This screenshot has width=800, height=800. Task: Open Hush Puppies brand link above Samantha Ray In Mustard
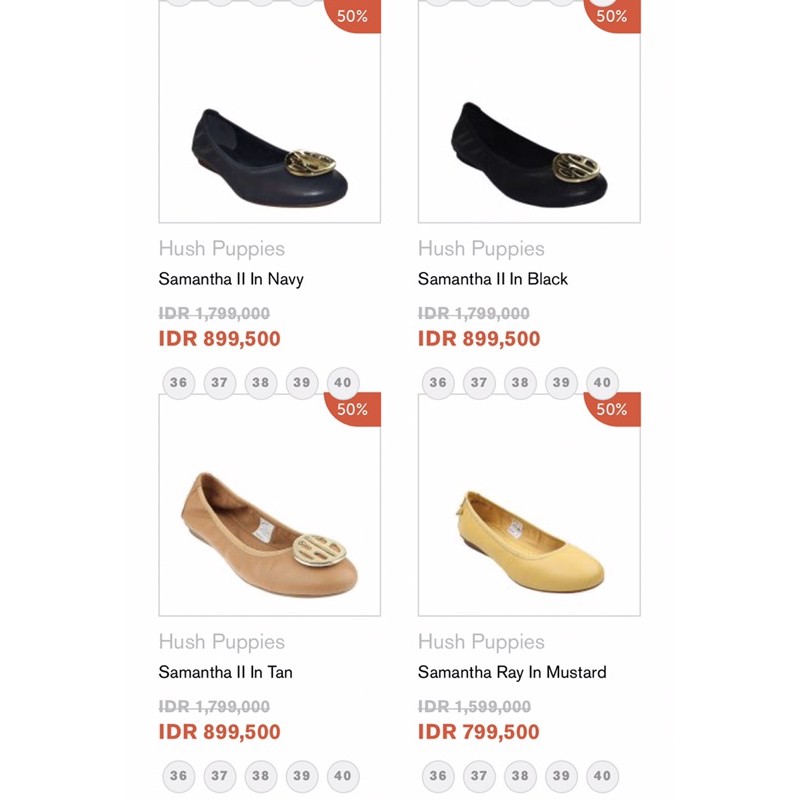pos(481,642)
